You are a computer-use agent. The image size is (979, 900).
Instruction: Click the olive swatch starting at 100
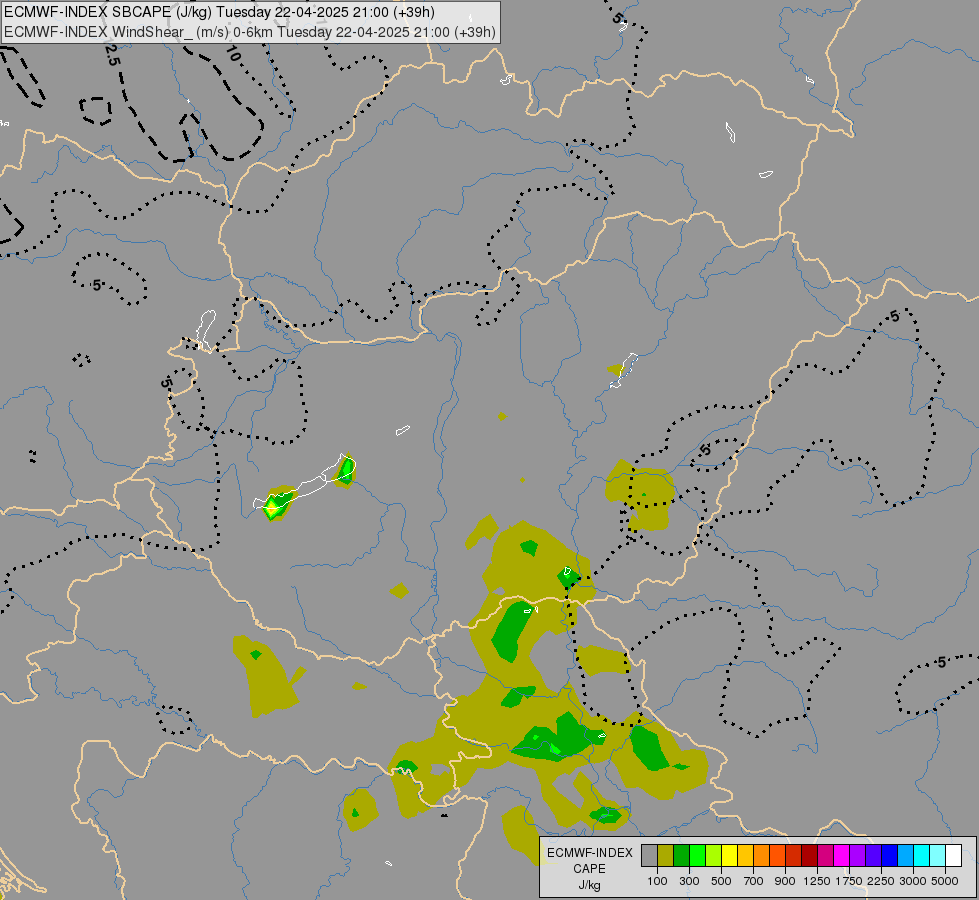click(666, 856)
